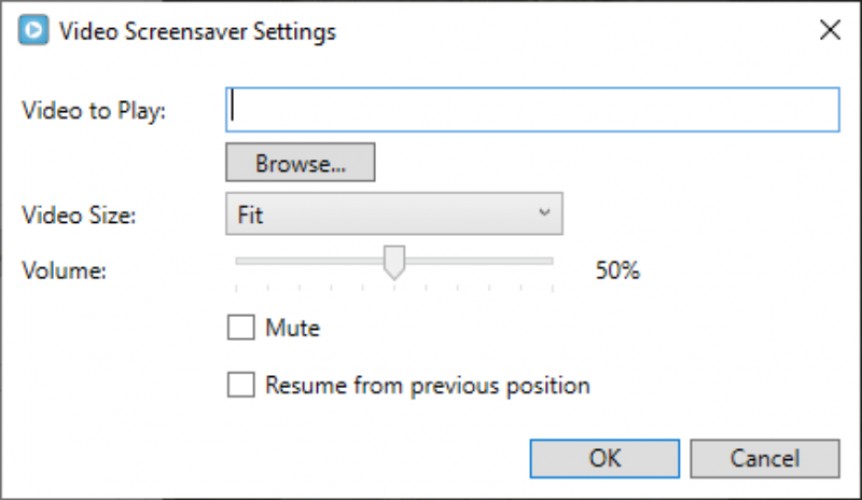Click the Video Screensaver Settings window title
This screenshot has height=500, width=862.
coord(198,31)
